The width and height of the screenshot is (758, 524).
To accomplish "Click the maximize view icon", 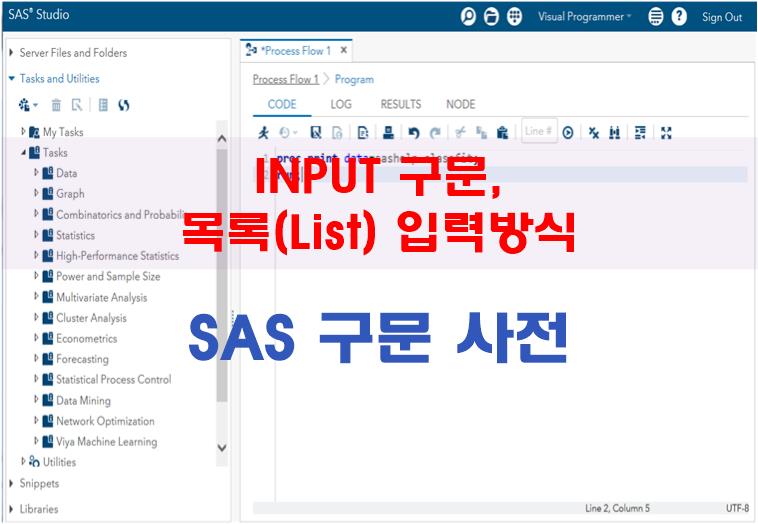I will point(666,132).
